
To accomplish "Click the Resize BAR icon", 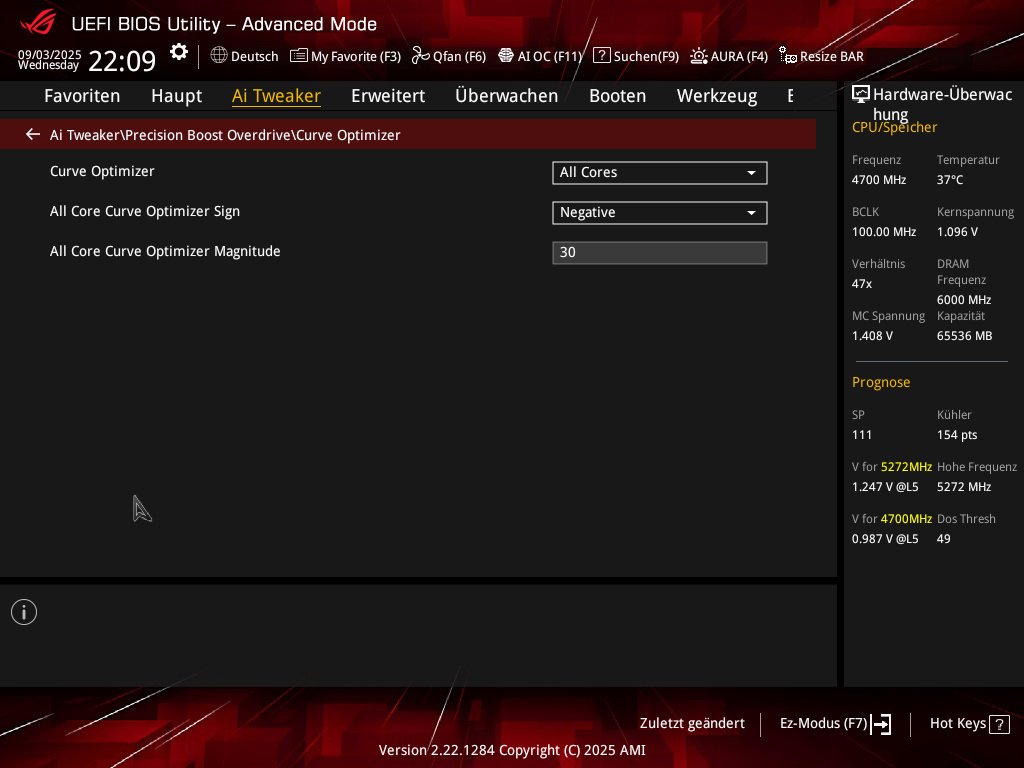I will coord(788,56).
